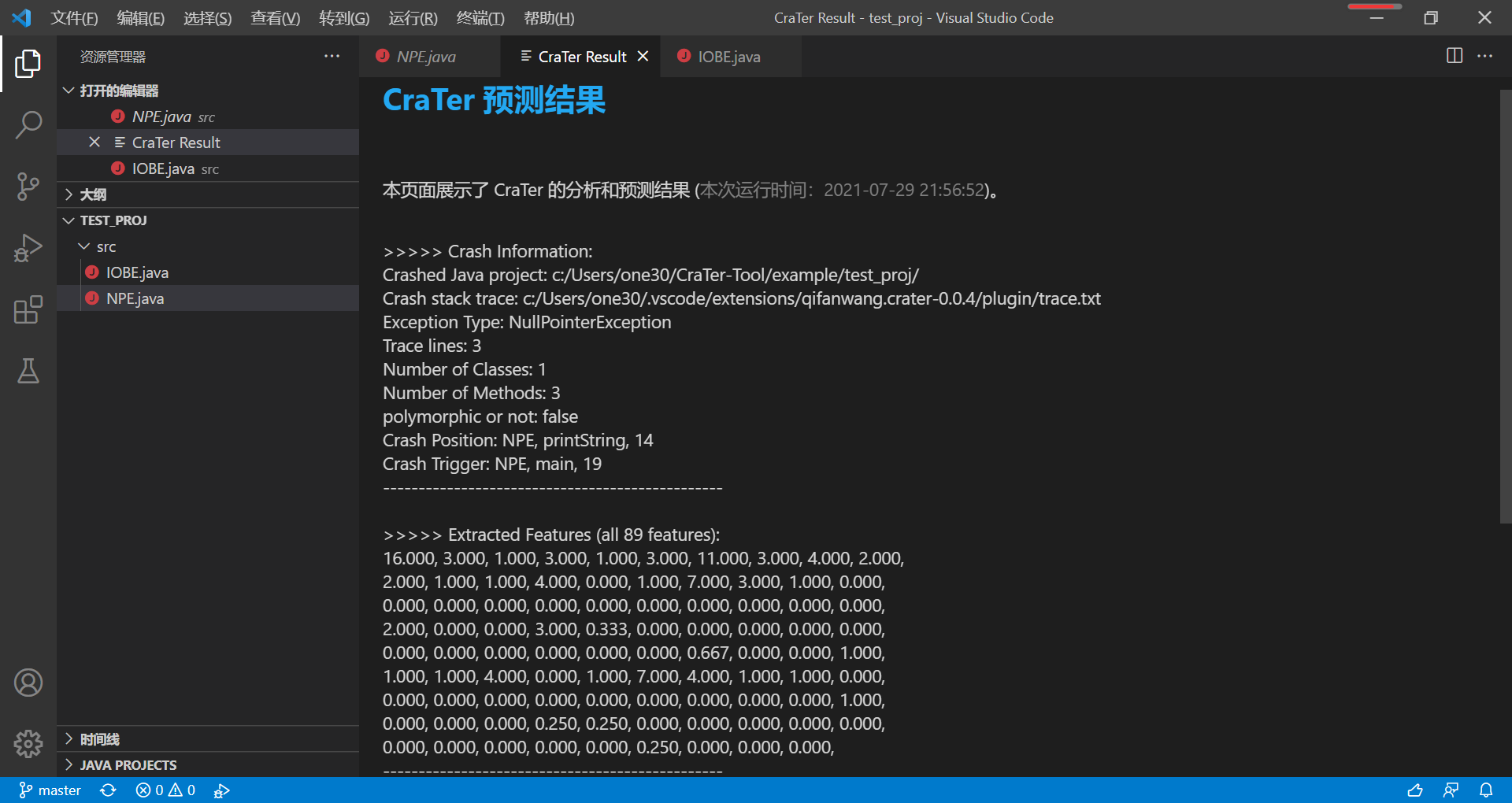Click the VS Code logo icon
The width and height of the screenshot is (1512, 803).
22,17
